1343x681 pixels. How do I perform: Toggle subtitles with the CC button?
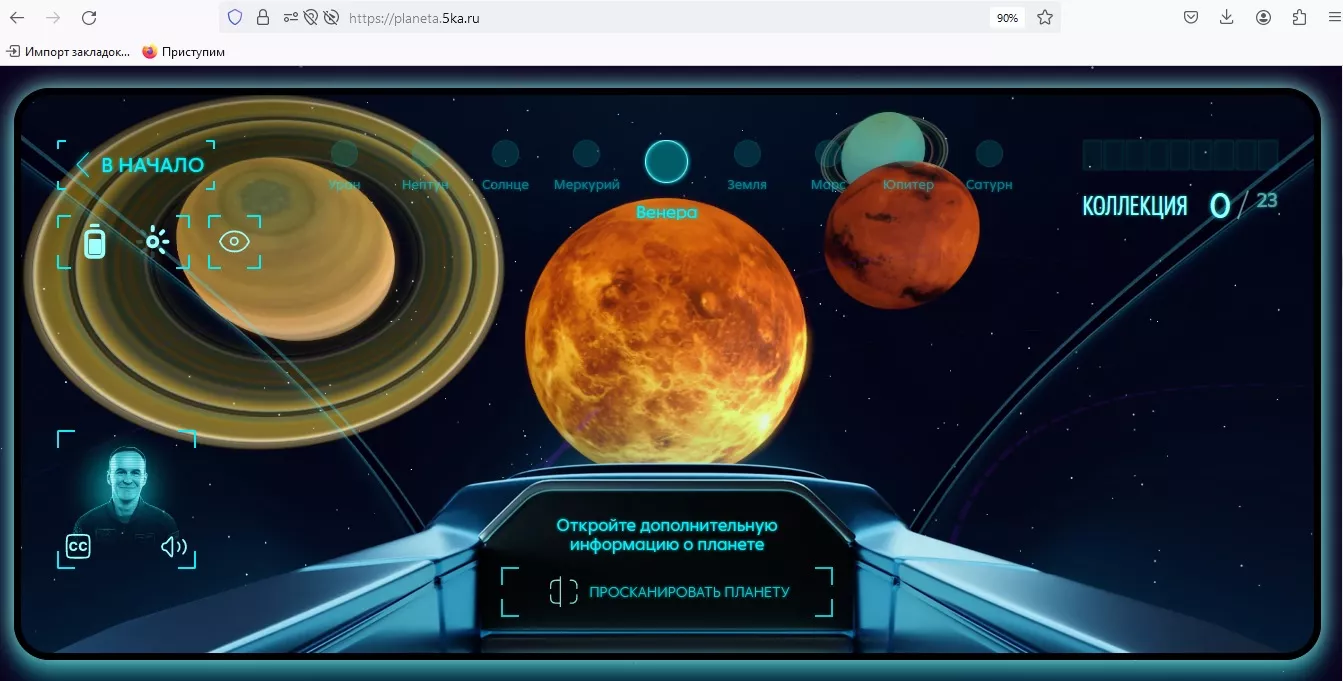click(x=78, y=546)
